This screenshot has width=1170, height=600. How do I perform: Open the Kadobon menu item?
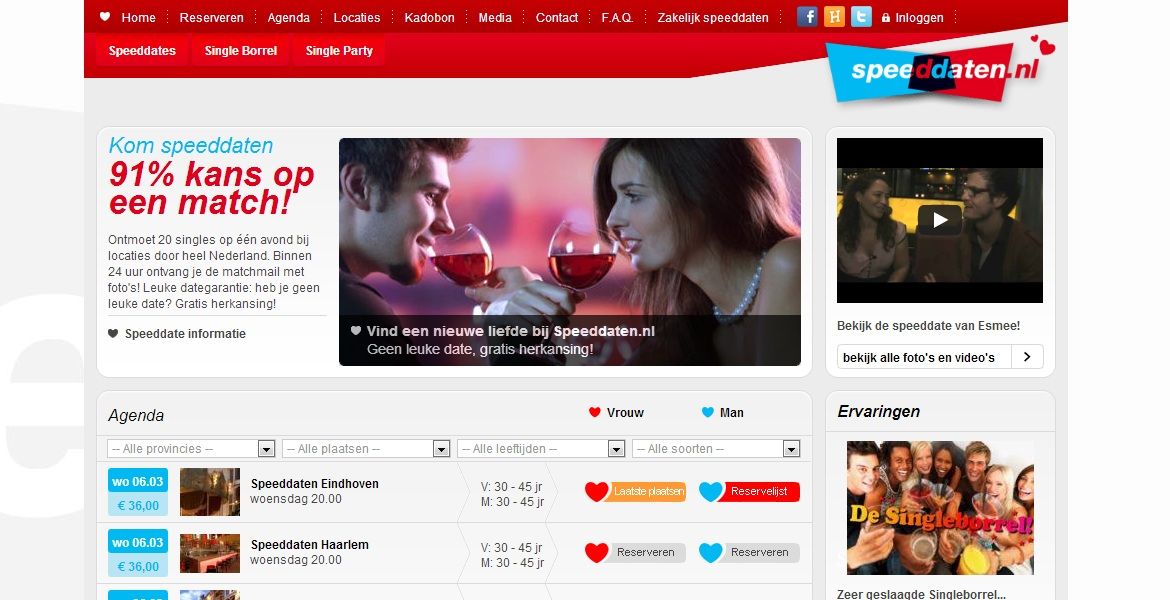coord(430,18)
